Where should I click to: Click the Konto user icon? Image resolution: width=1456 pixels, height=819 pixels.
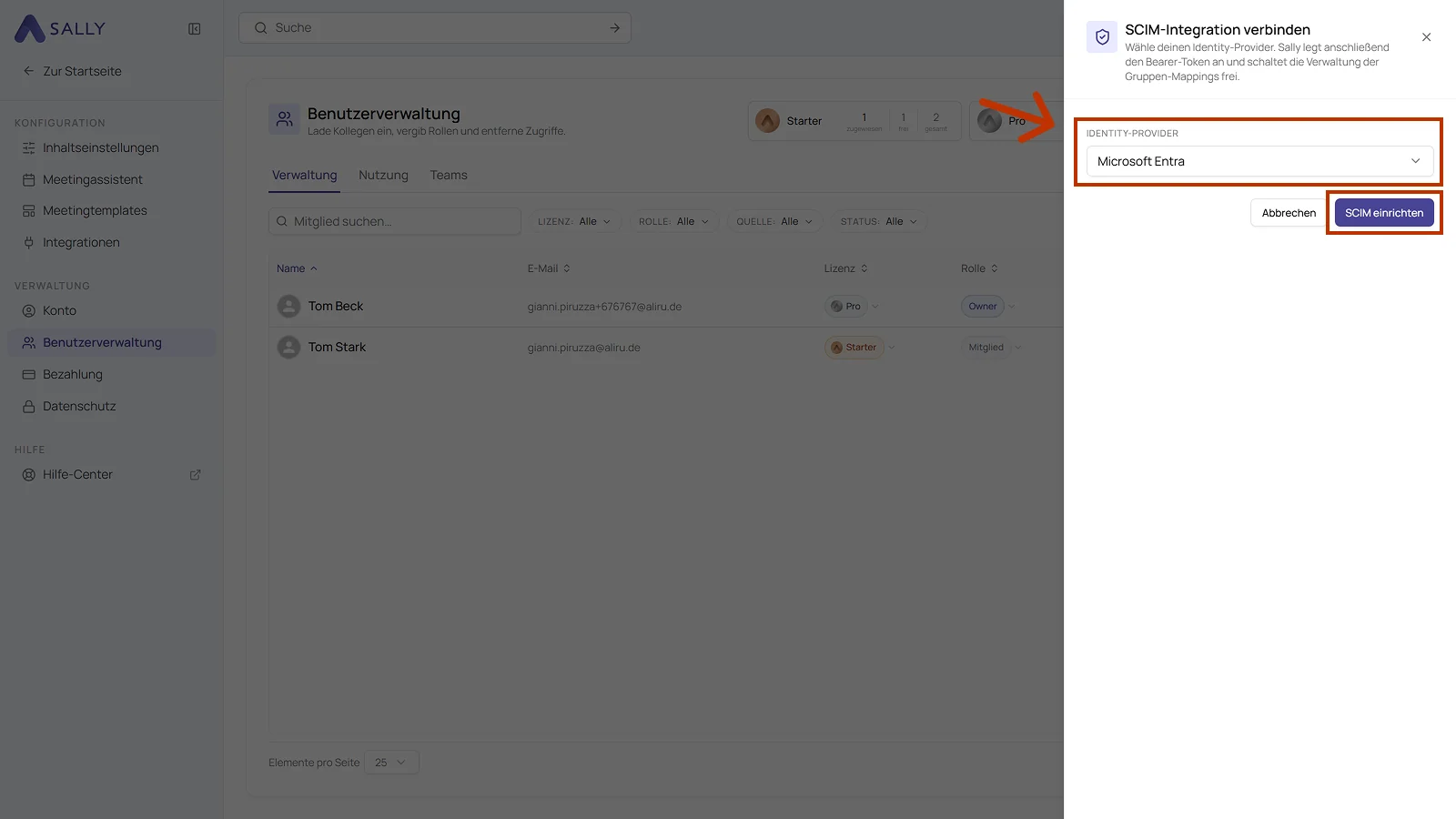tap(29, 310)
